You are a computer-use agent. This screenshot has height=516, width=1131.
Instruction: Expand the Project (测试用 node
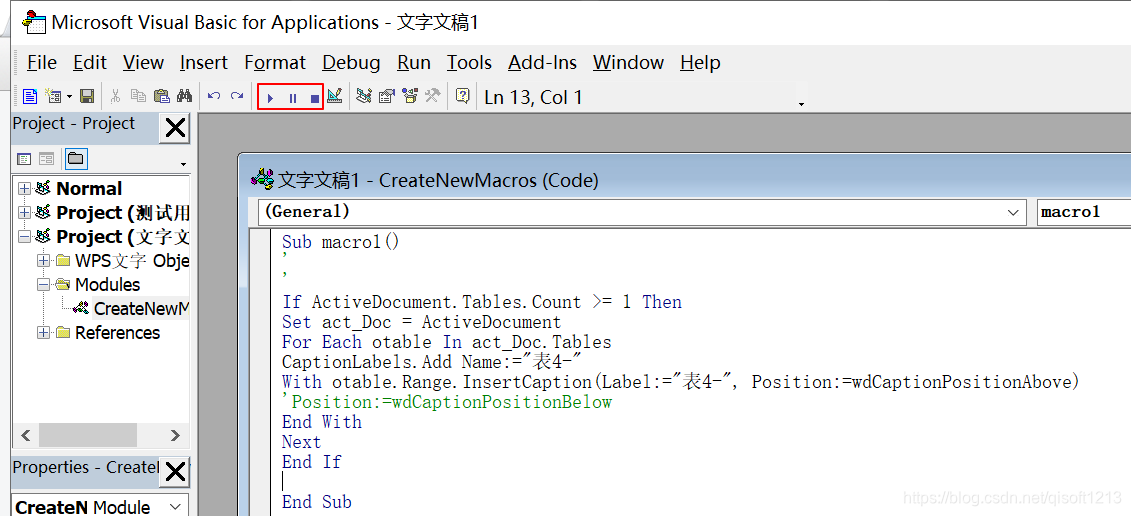pos(25,212)
